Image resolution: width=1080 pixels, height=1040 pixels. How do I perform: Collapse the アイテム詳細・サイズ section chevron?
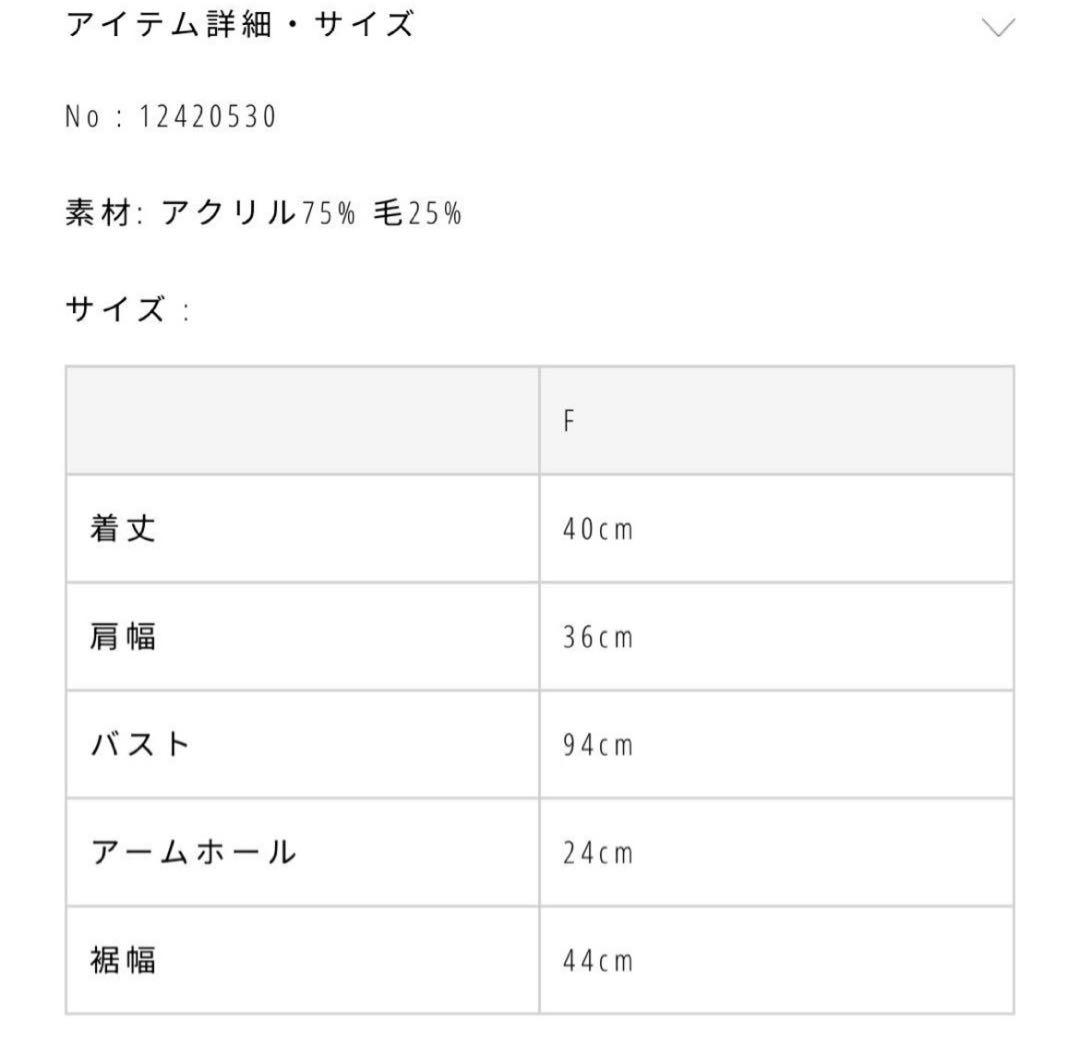pos(998,27)
